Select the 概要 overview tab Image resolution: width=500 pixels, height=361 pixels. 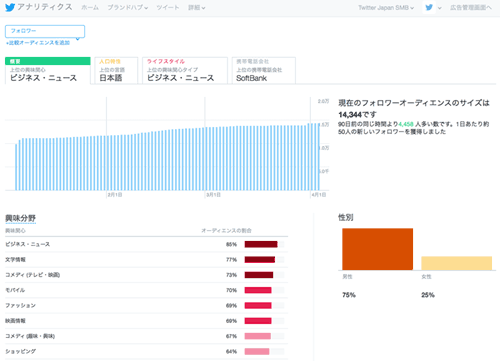click(x=48, y=70)
